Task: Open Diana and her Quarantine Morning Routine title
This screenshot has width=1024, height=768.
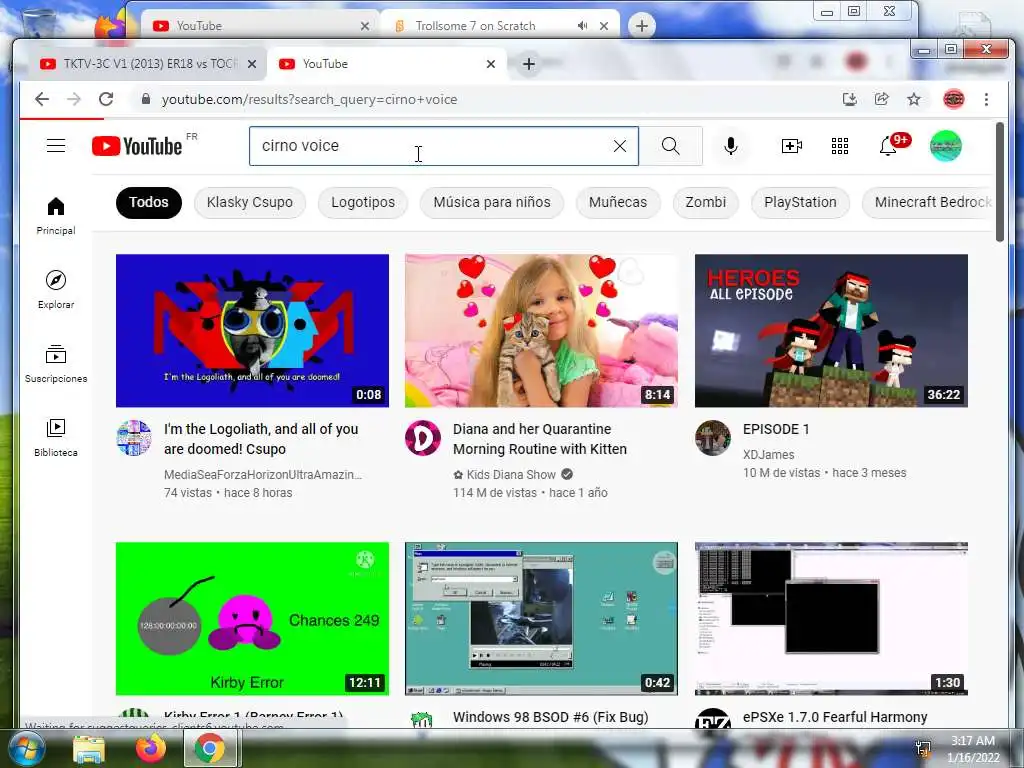Action: tap(540, 439)
